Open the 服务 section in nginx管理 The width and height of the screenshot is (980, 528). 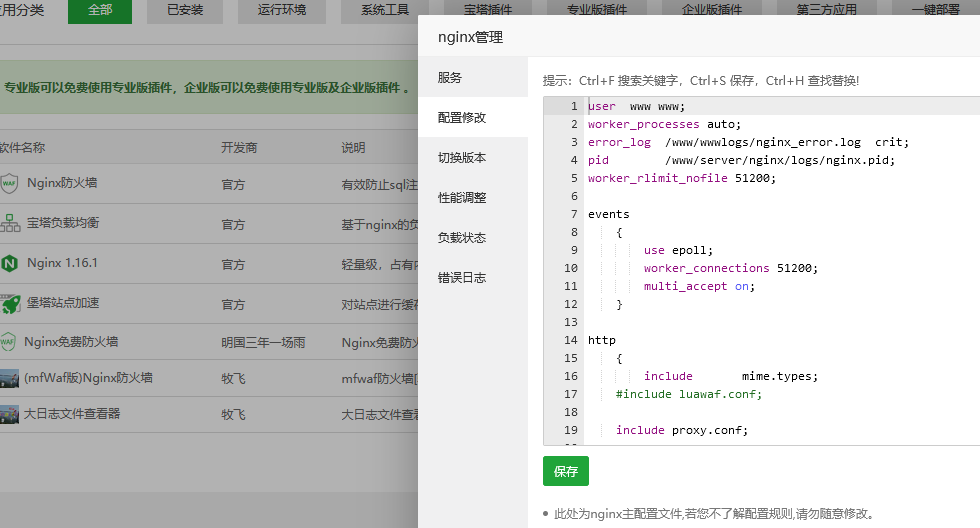point(473,77)
